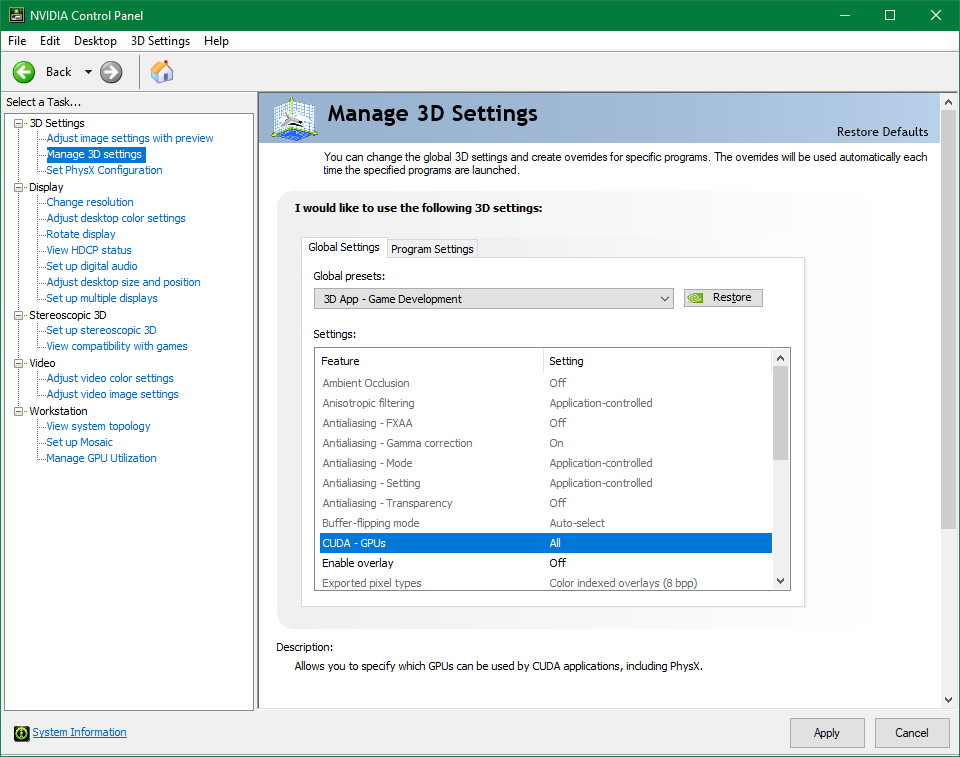Click the Apply button
Screen dimensions: 960x757
click(826, 733)
